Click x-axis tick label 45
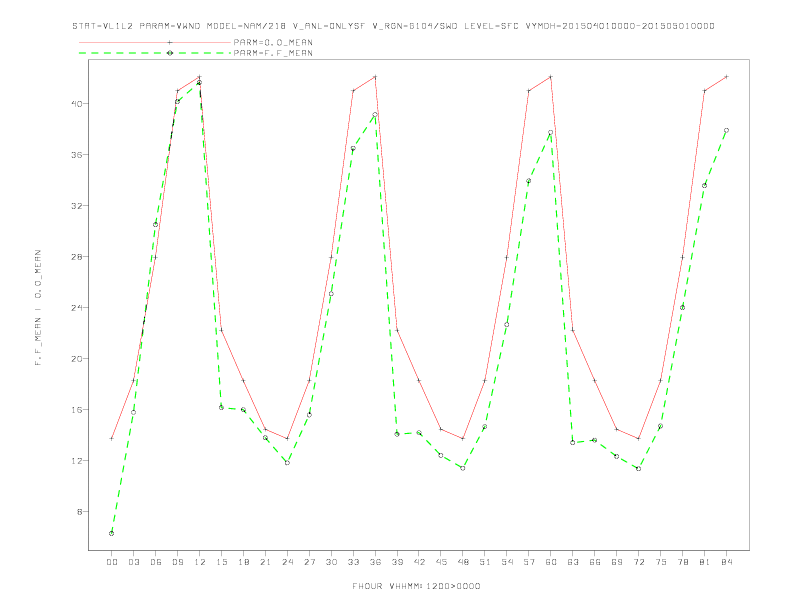This screenshot has height=612, width=792. (441, 562)
